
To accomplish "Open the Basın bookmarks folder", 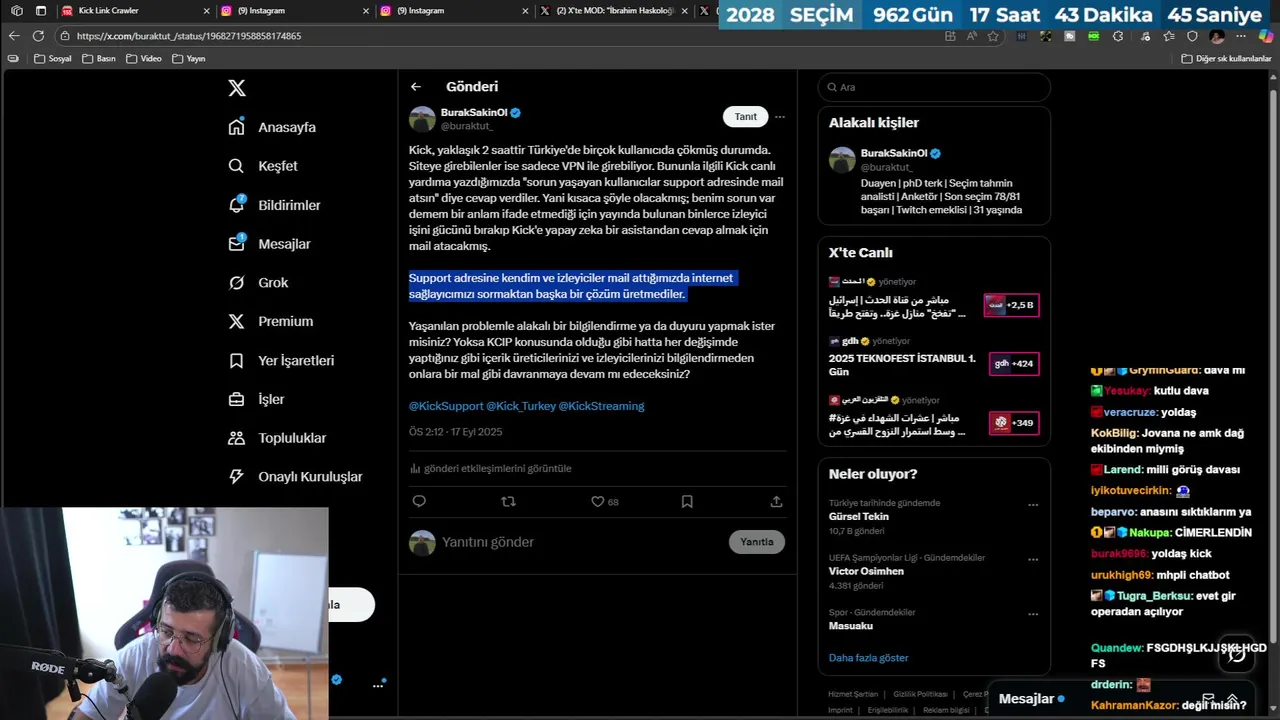I will tap(99, 59).
